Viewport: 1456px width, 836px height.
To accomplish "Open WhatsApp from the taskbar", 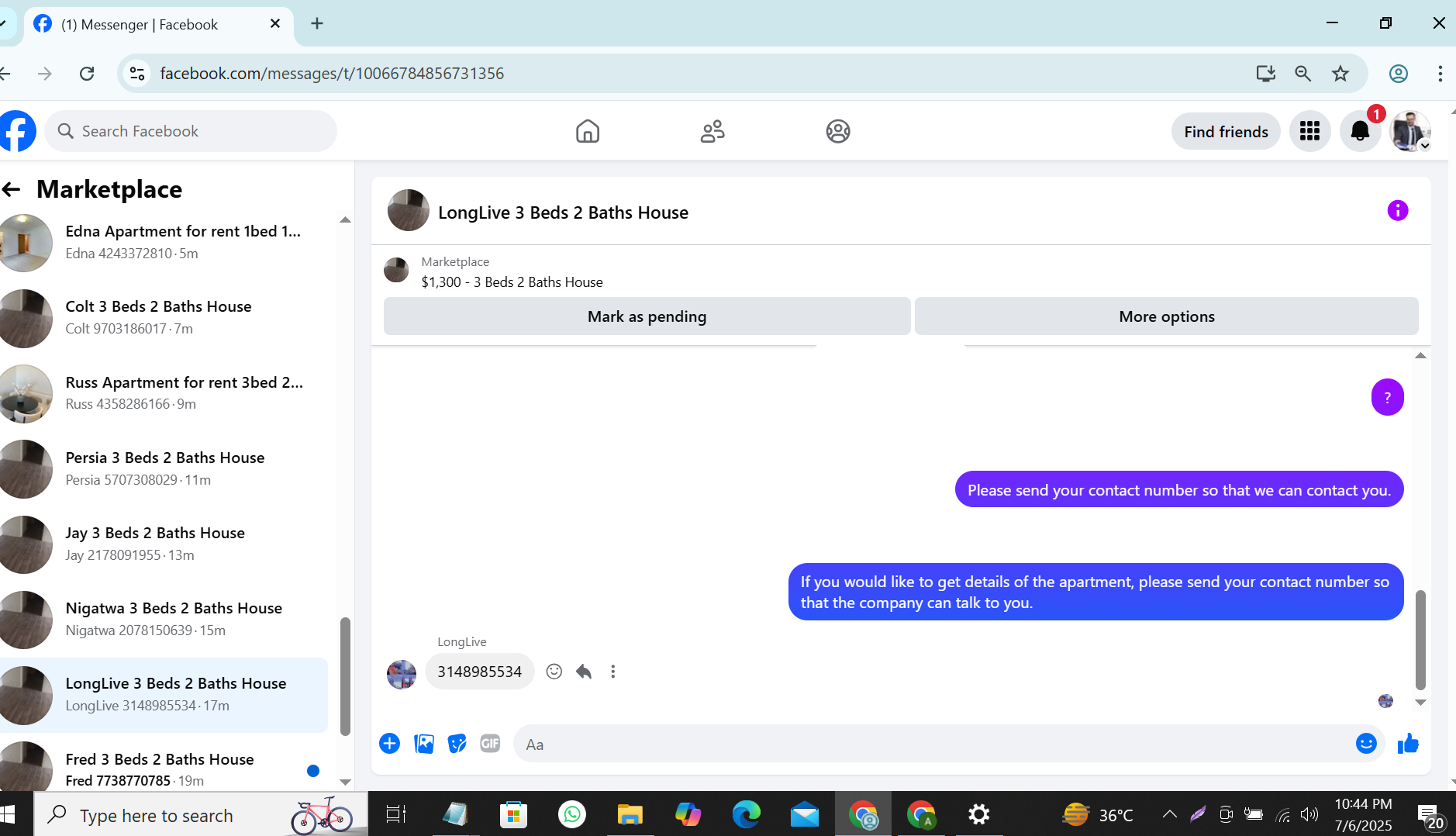I will [x=572, y=814].
